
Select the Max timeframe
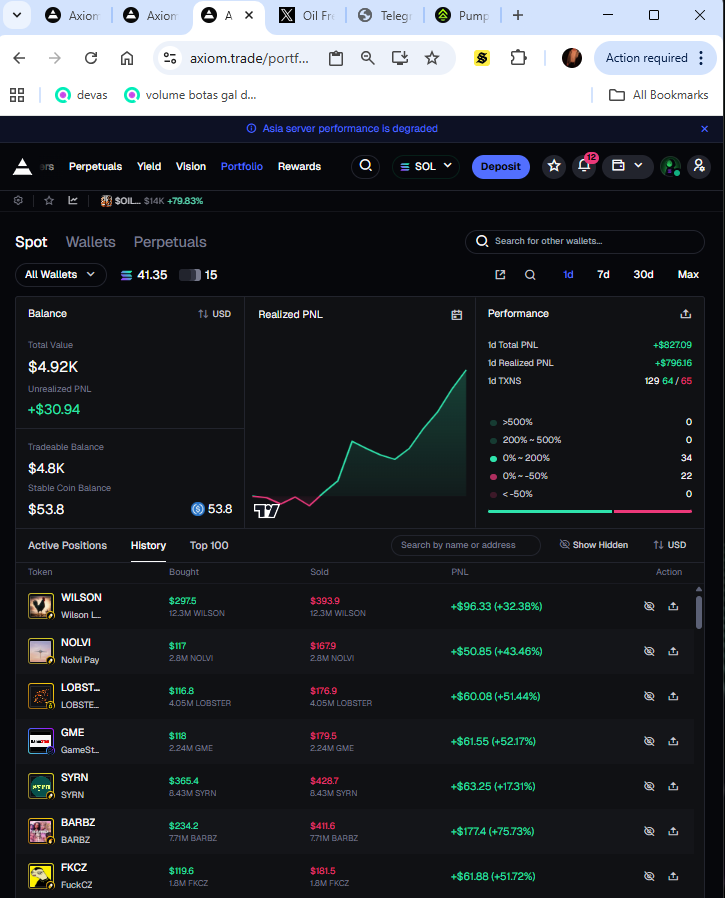coord(688,275)
